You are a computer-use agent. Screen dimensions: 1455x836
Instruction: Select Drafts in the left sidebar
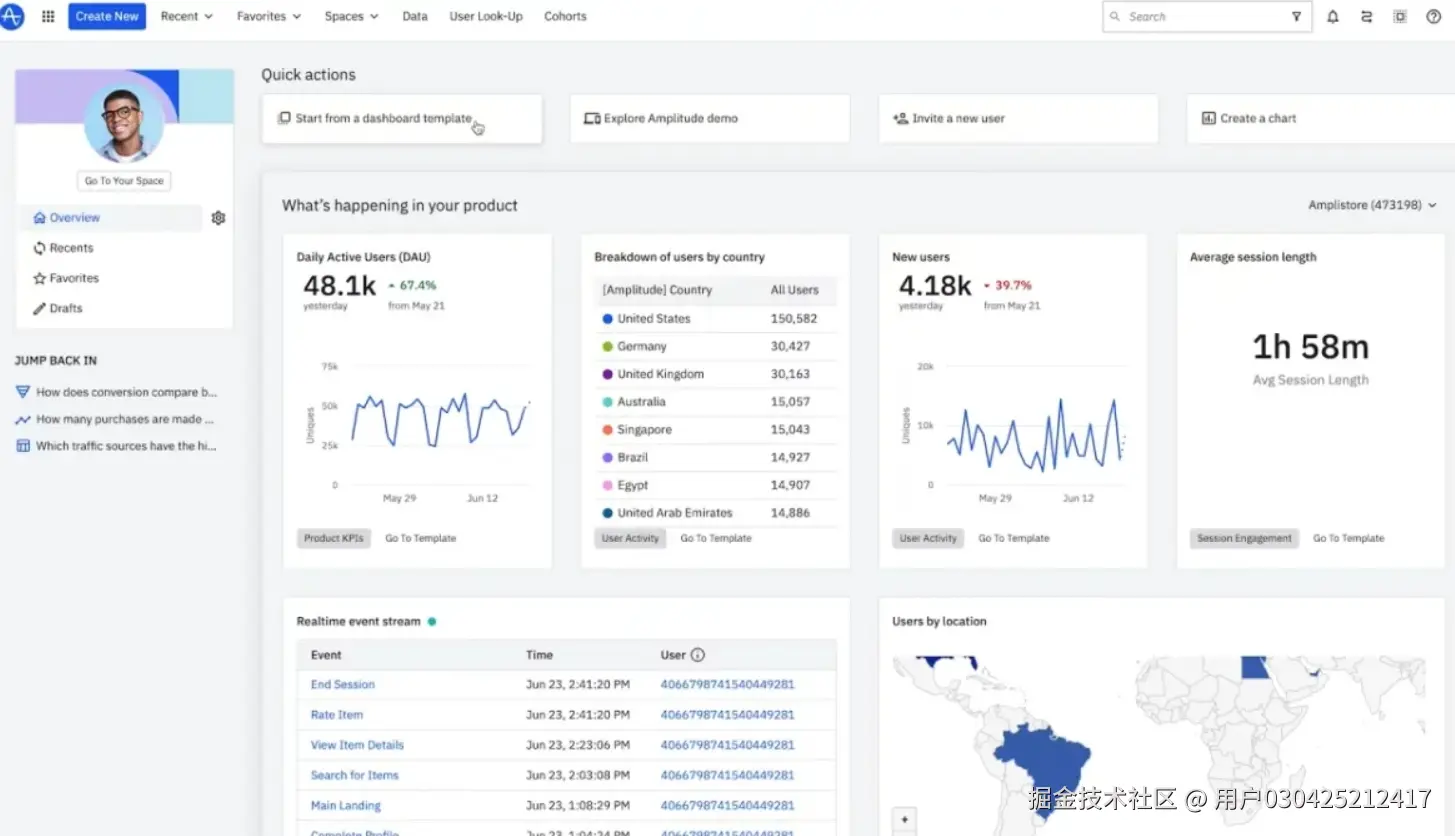[66, 308]
